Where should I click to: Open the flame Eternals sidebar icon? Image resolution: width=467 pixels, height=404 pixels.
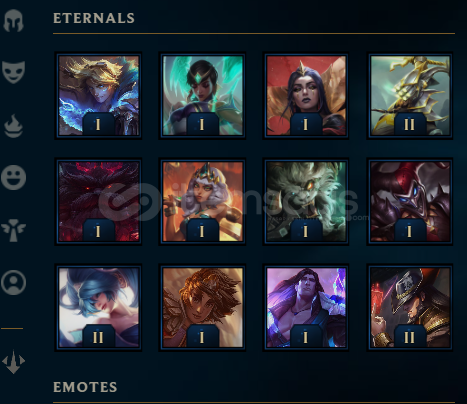coord(14,126)
